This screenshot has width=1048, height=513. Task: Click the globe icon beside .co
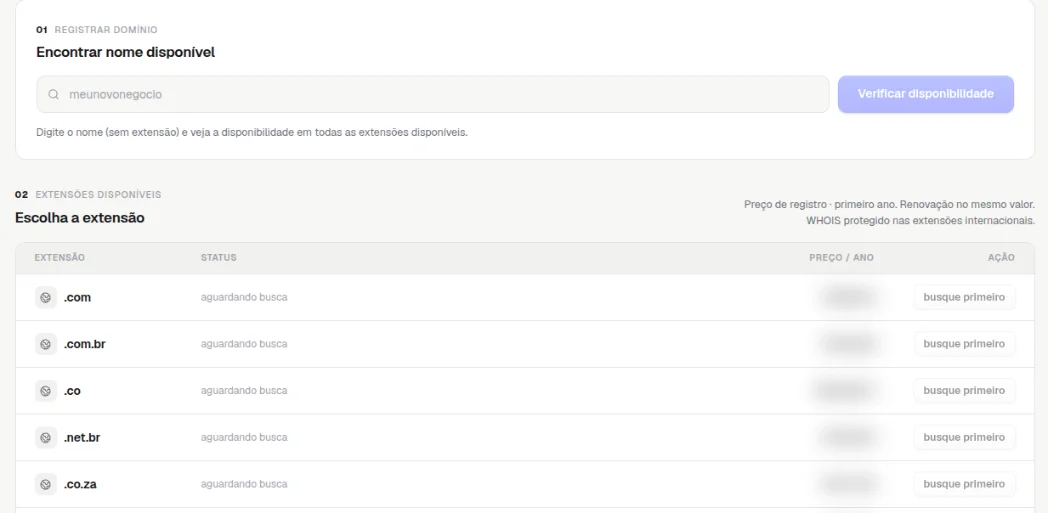tap(46, 391)
